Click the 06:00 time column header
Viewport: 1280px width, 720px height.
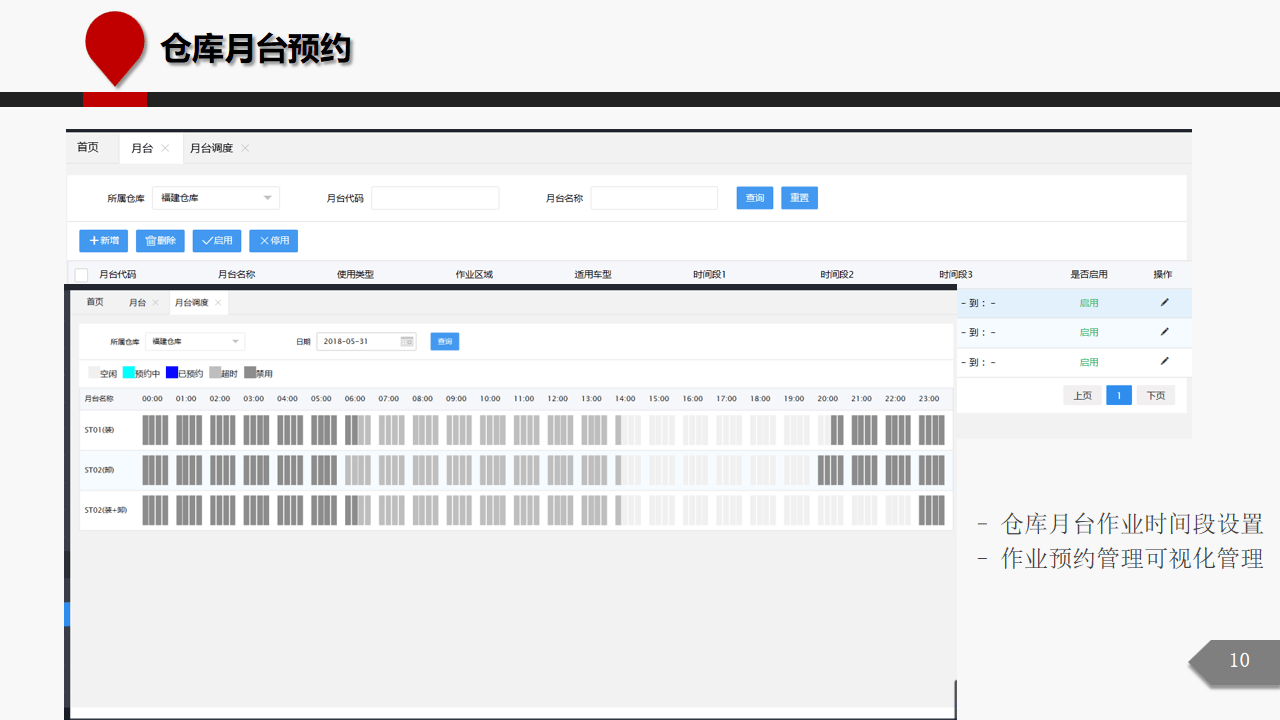355,398
